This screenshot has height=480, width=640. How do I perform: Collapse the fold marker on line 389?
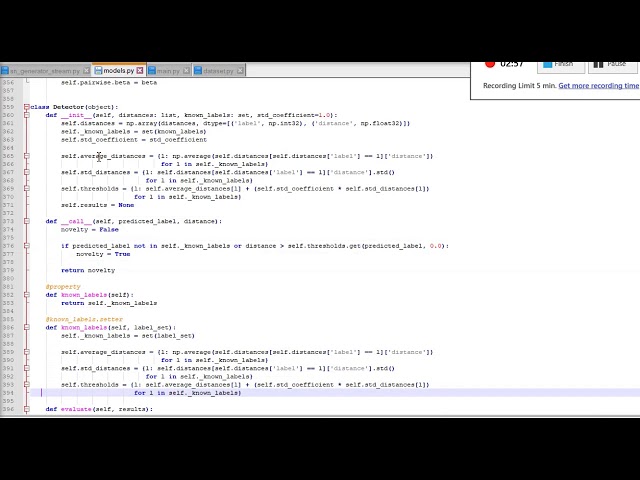coord(27,352)
